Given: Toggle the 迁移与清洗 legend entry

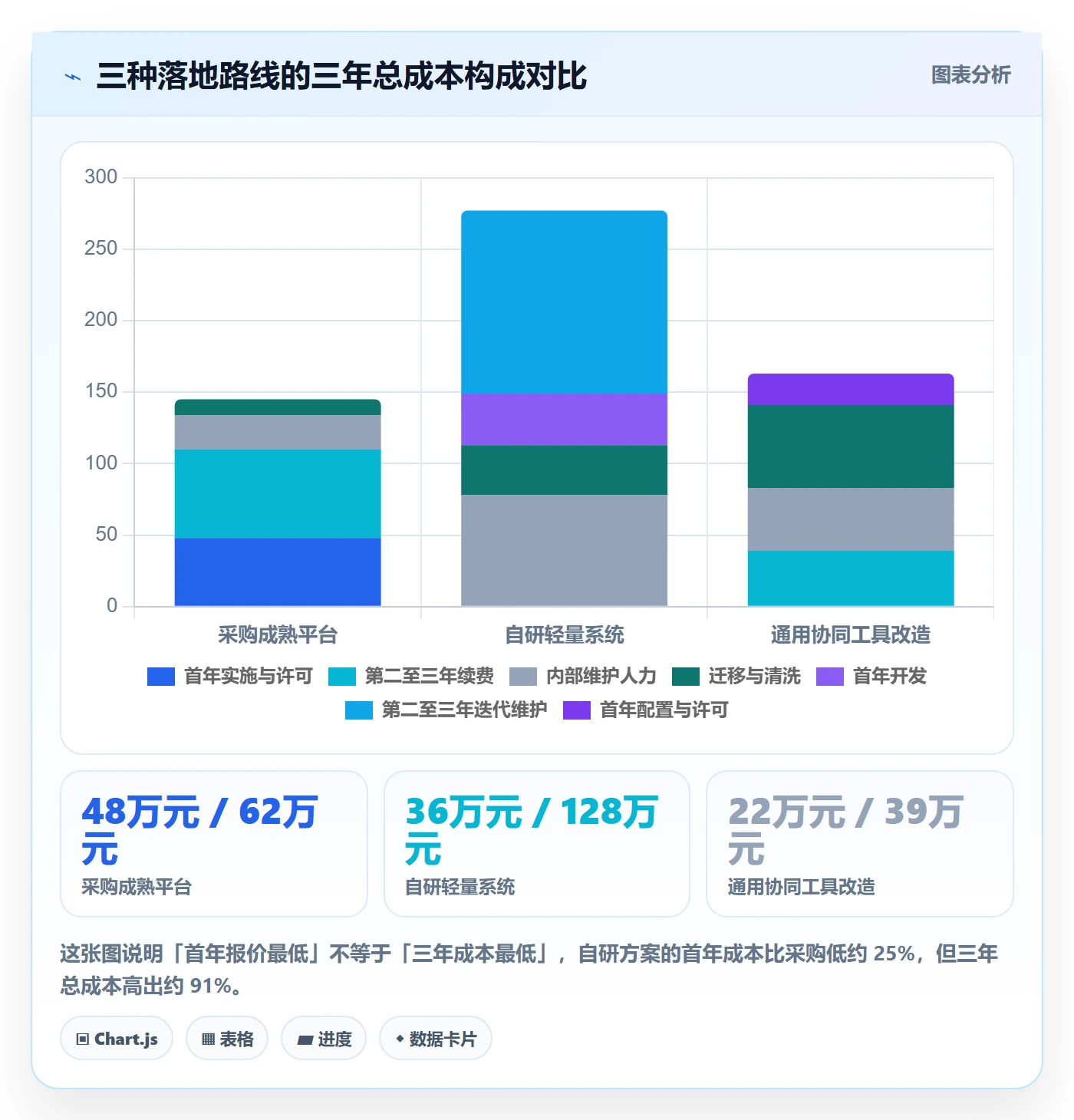Looking at the screenshot, I should [736, 676].
